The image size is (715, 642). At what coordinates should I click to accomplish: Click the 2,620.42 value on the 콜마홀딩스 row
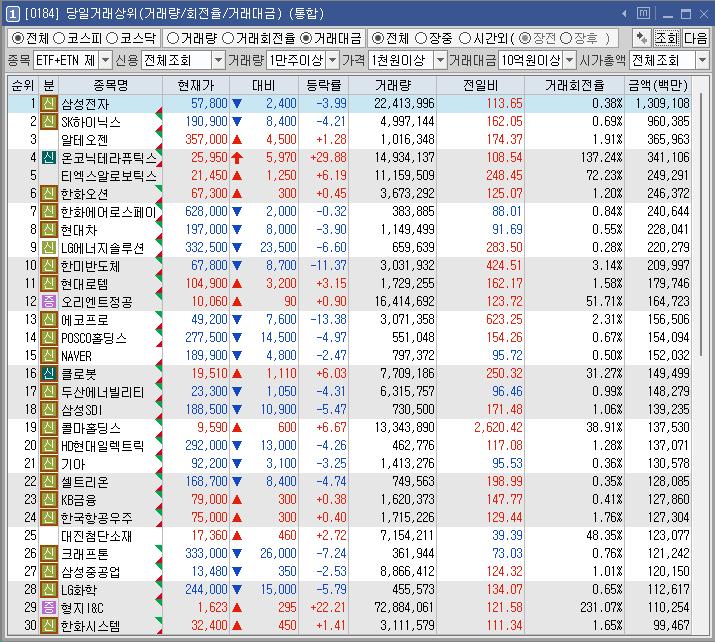[498, 428]
